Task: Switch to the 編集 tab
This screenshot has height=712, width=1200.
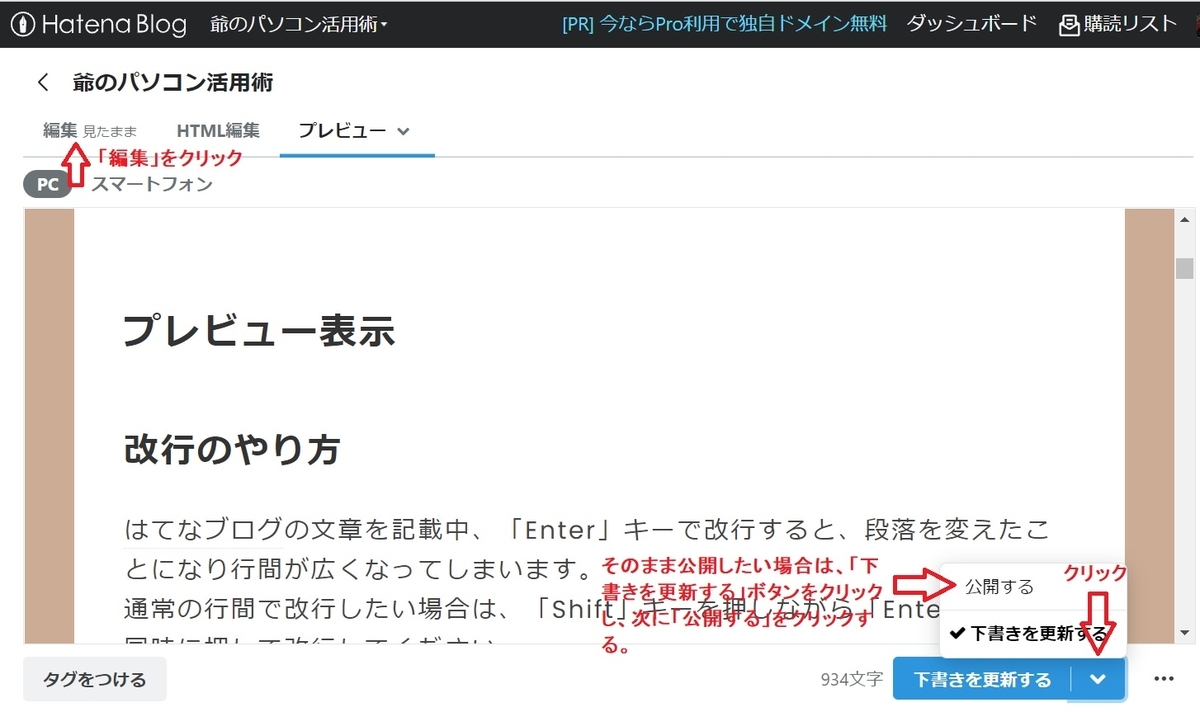Action: tap(60, 129)
